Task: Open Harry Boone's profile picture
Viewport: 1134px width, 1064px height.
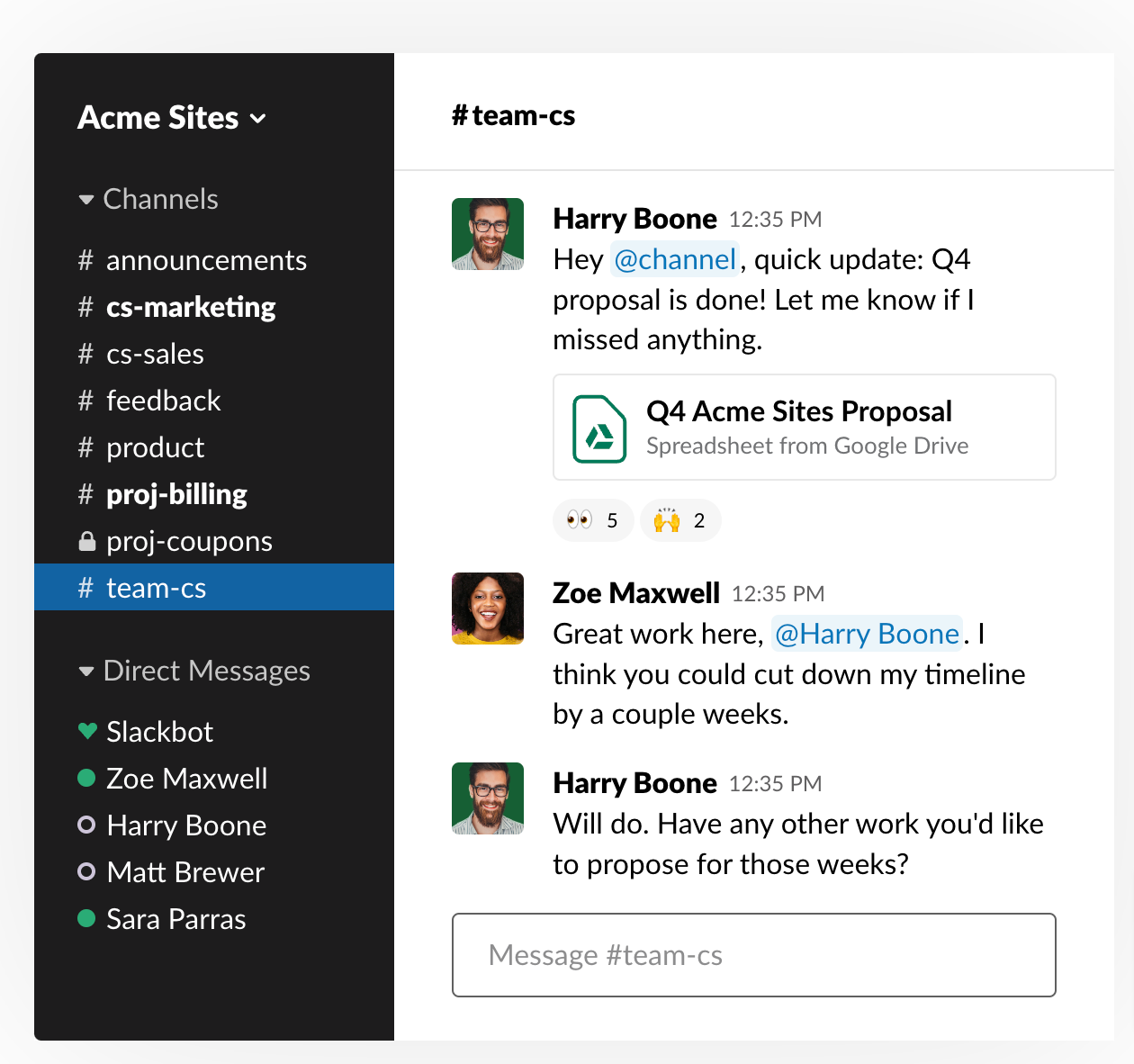Action: coord(487,234)
